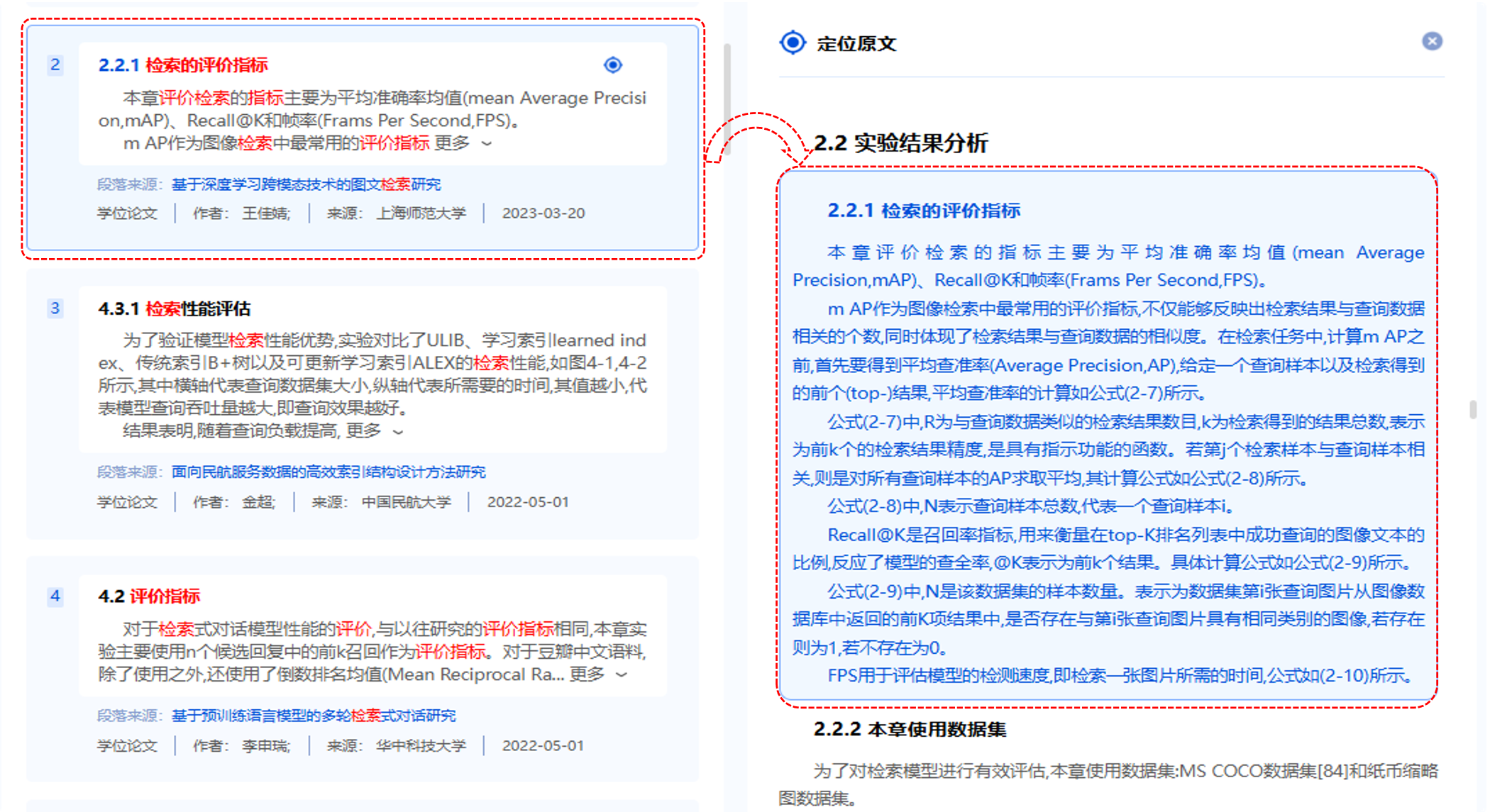Viewport: 1490px width, 812px height.
Task: Close the 定位原文 panel
Action: point(1432,41)
